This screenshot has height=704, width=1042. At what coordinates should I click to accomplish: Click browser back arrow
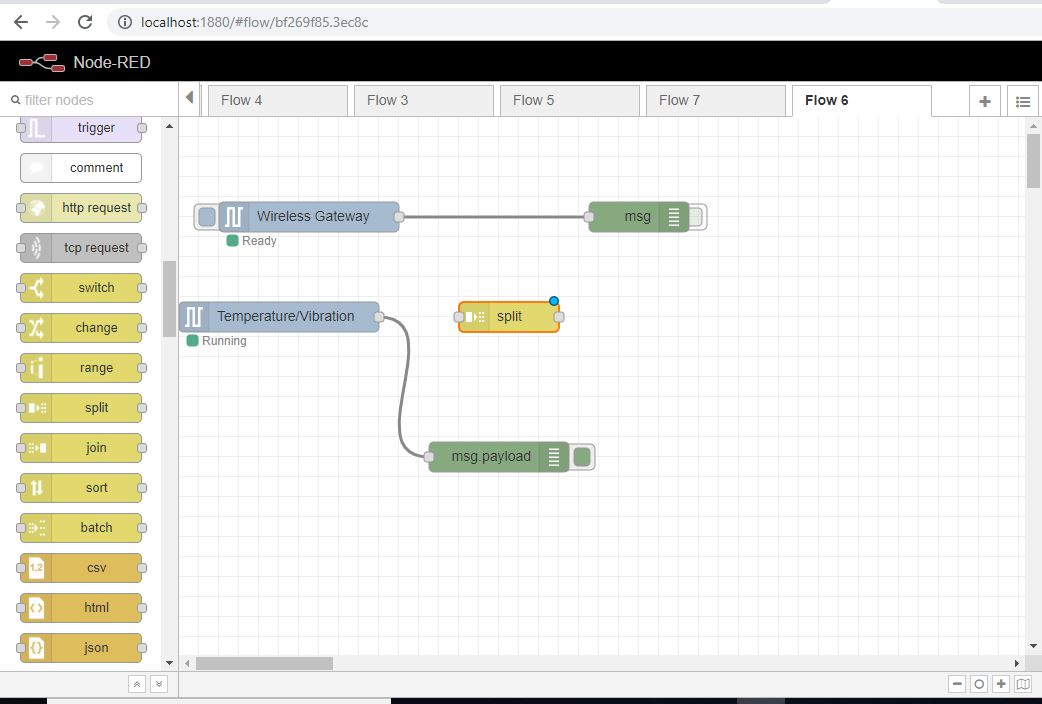click(x=21, y=22)
